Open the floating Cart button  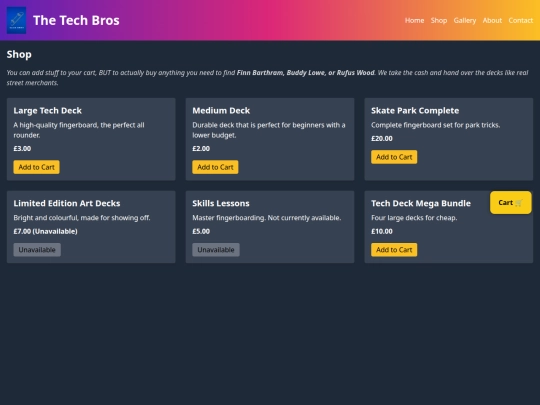tap(510, 202)
